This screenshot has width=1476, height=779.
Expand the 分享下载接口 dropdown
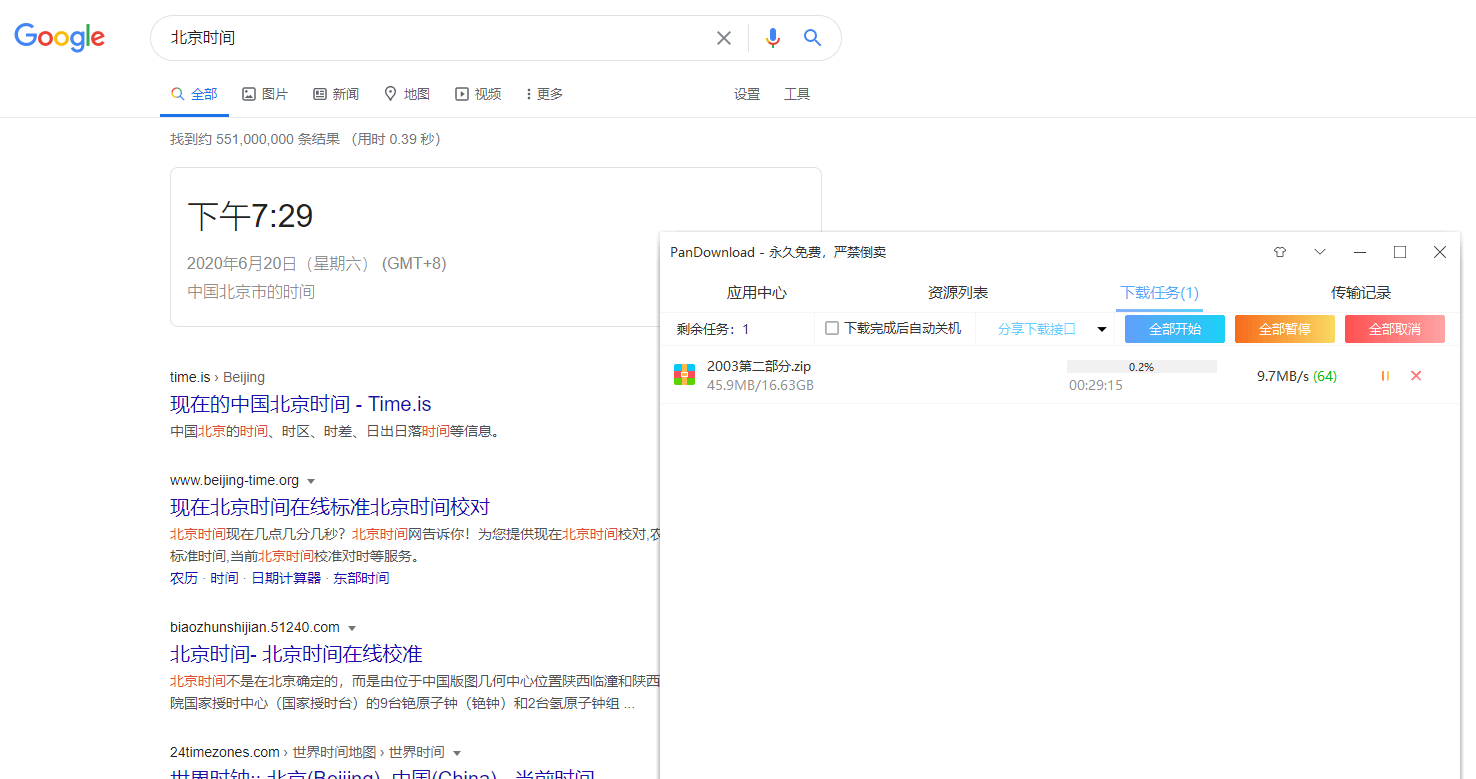click(x=1102, y=329)
